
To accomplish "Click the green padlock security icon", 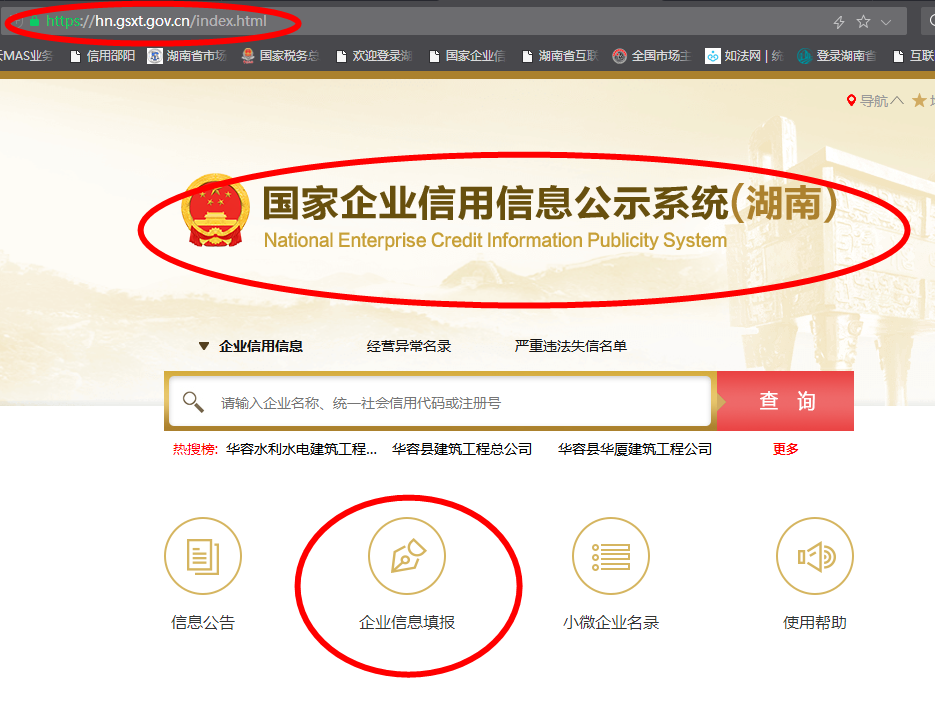I will click(x=34, y=21).
